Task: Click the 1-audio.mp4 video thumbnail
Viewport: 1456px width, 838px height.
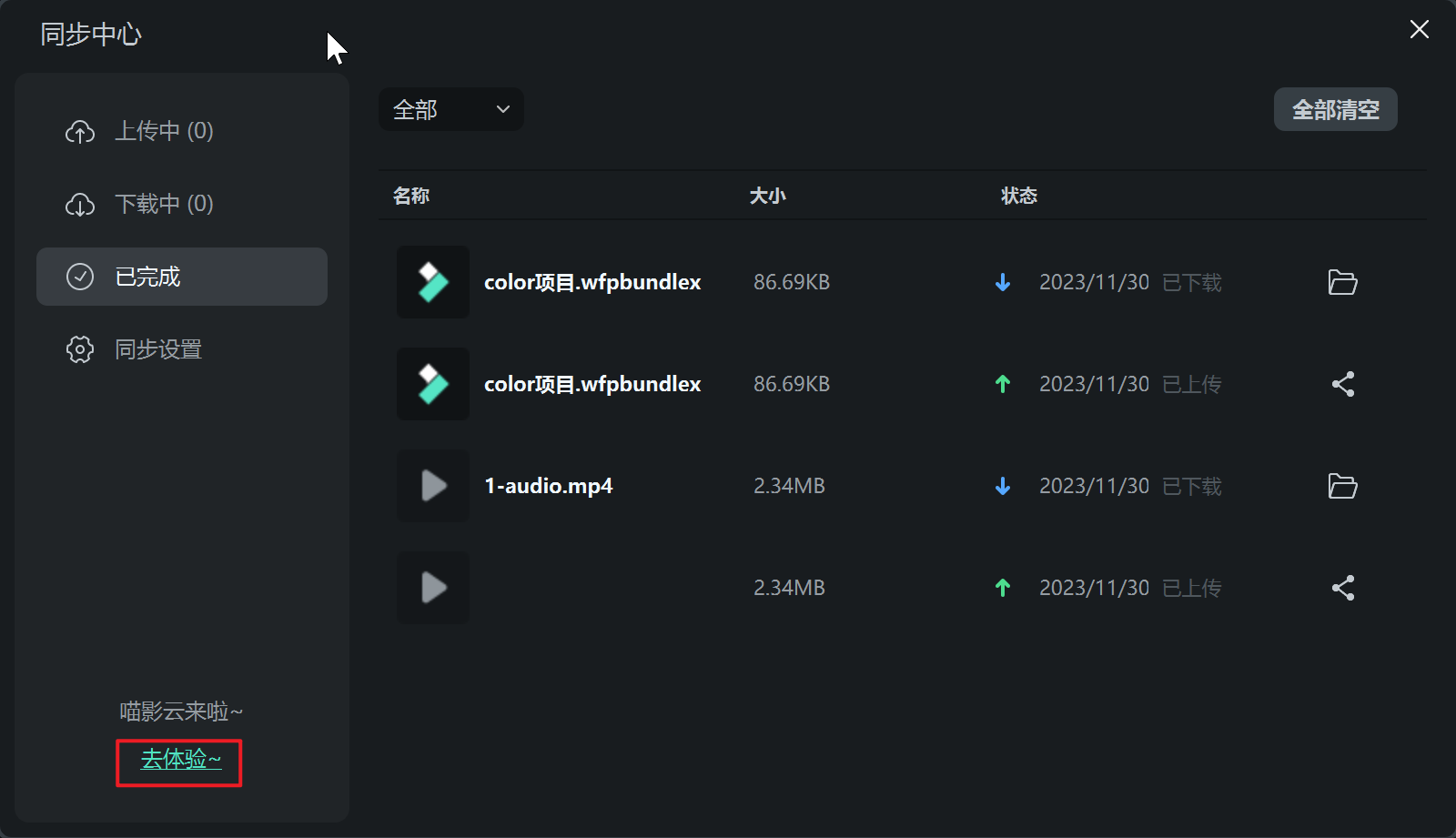Action: 433,486
